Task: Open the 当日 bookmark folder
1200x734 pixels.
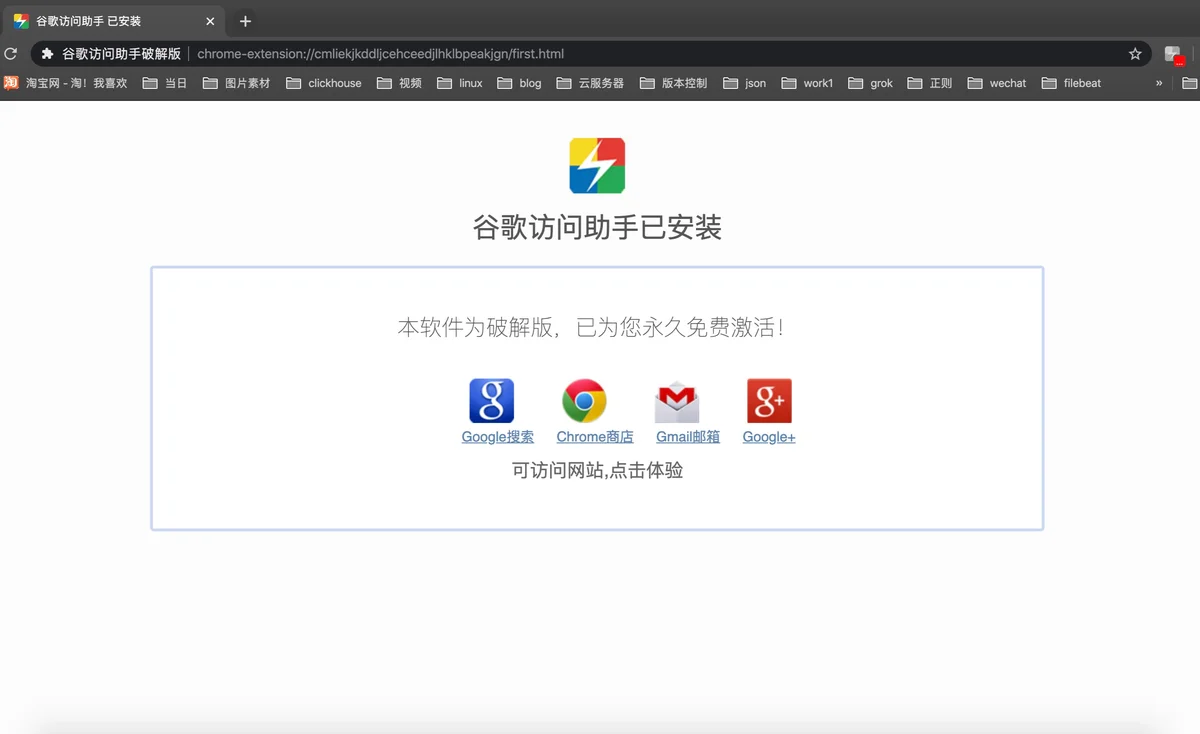Action: tap(165, 83)
